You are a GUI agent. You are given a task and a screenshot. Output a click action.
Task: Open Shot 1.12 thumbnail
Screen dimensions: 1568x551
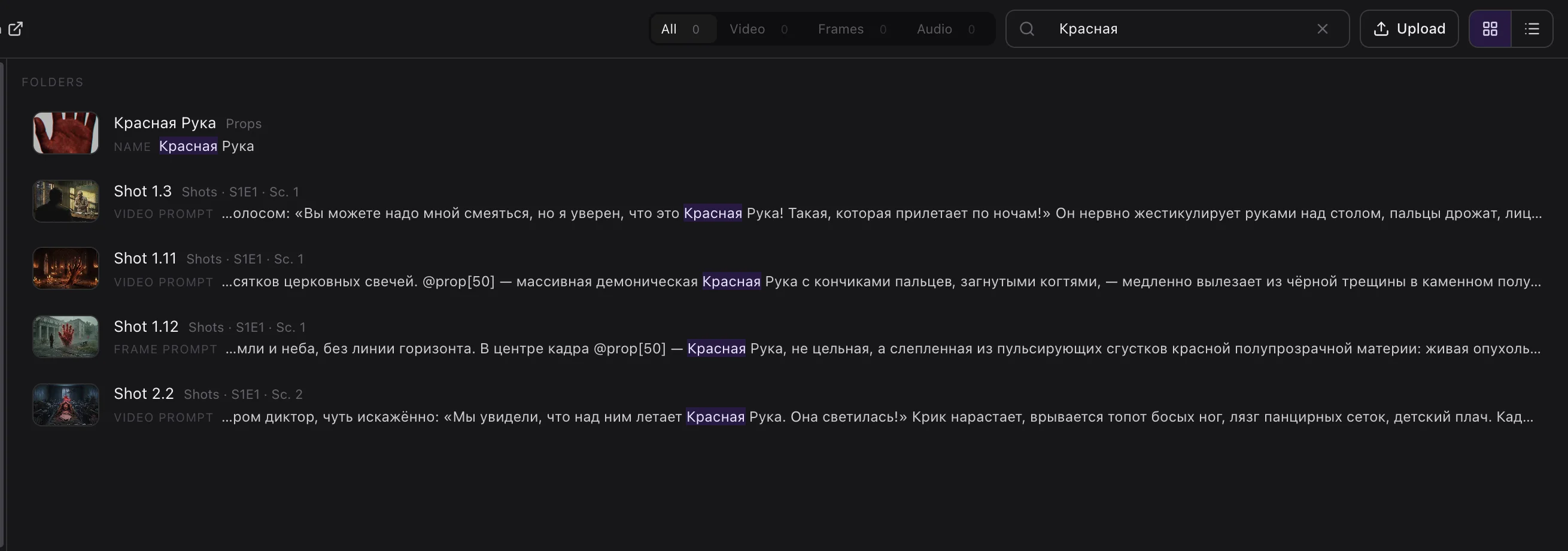[66, 336]
